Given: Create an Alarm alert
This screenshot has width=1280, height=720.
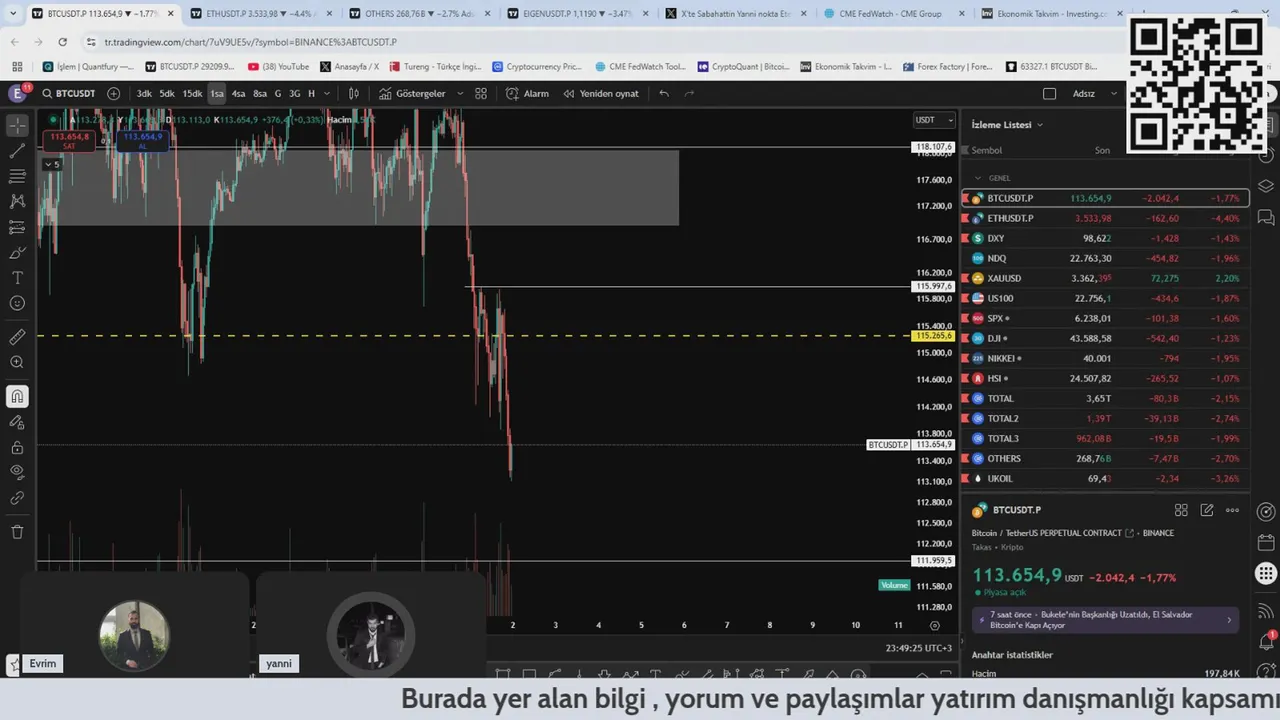Looking at the screenshot, I should [528, 93].
